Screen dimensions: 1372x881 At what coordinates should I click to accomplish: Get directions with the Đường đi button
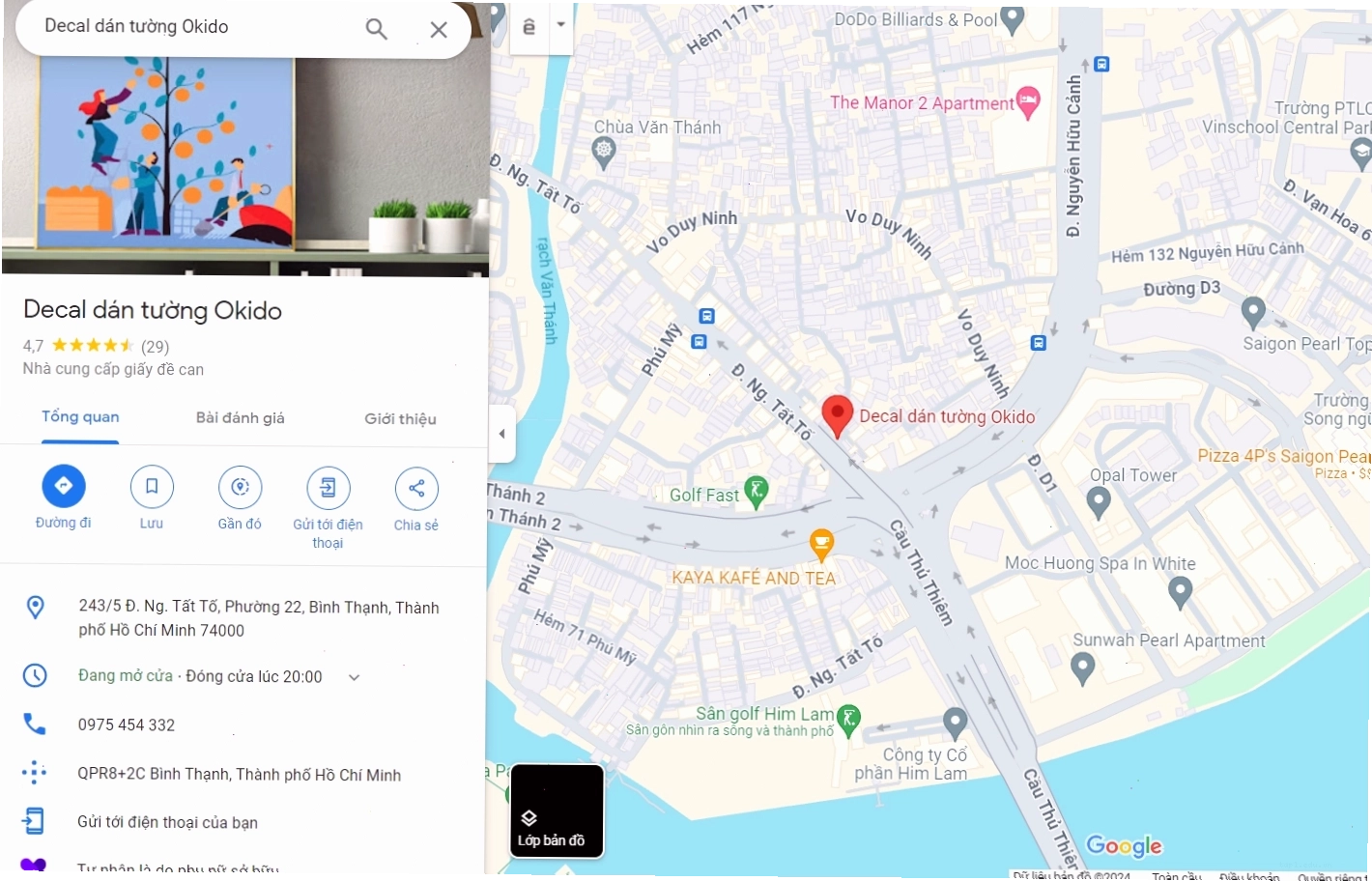tap(64, 486)
